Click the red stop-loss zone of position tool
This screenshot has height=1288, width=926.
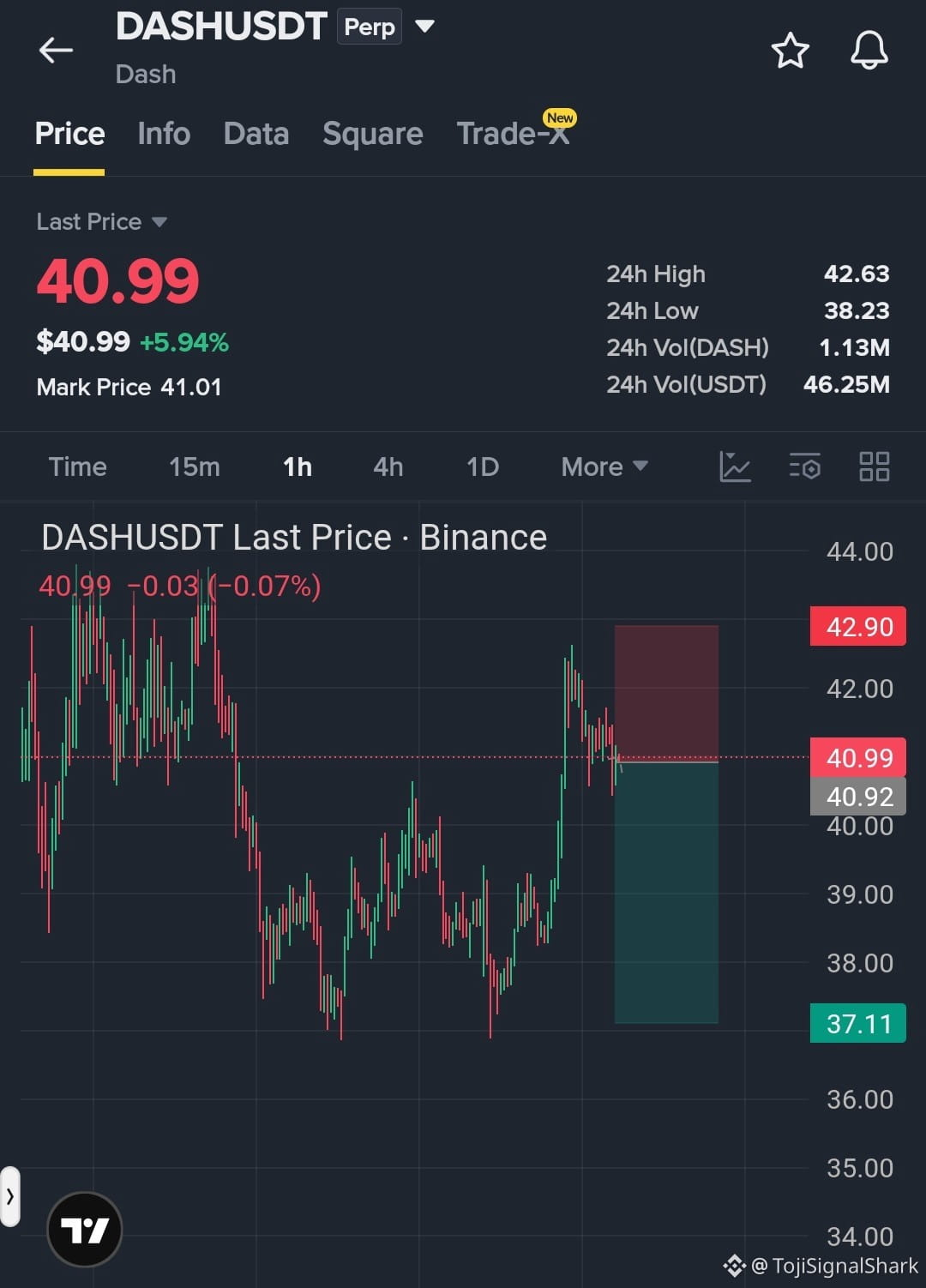pyautogui.click(x=666, y=693)
